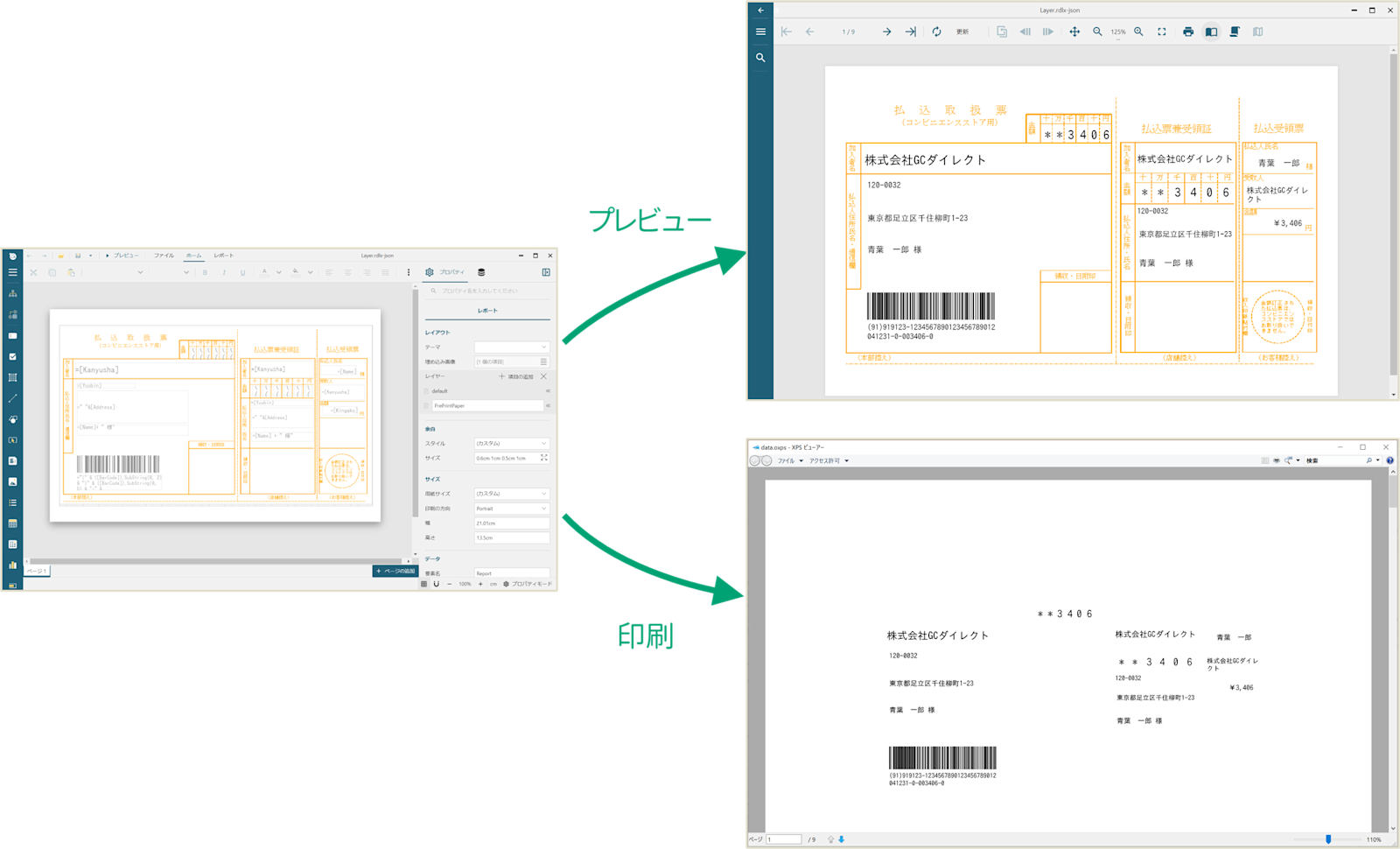Click 項目の追加 in the layer section
Screen dimensions: 1400x849
coord(516,376)
